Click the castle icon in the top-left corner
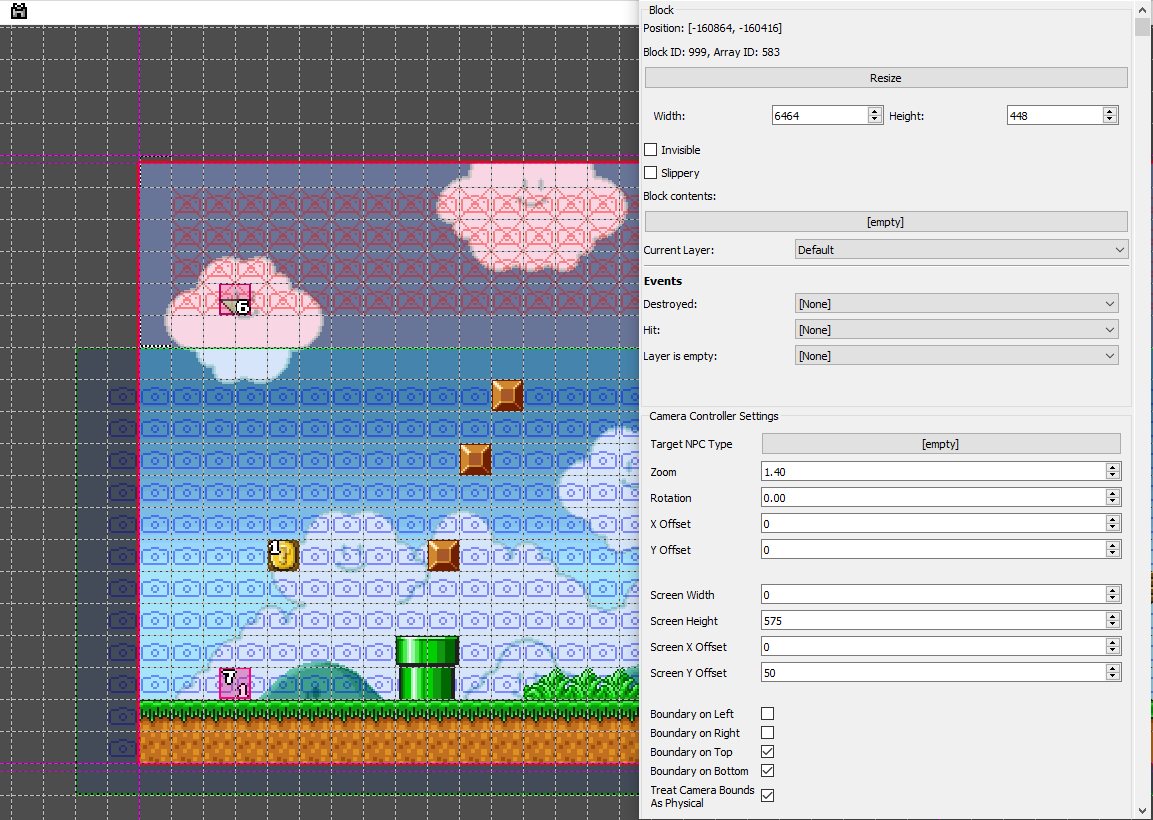 coord(19,11)
